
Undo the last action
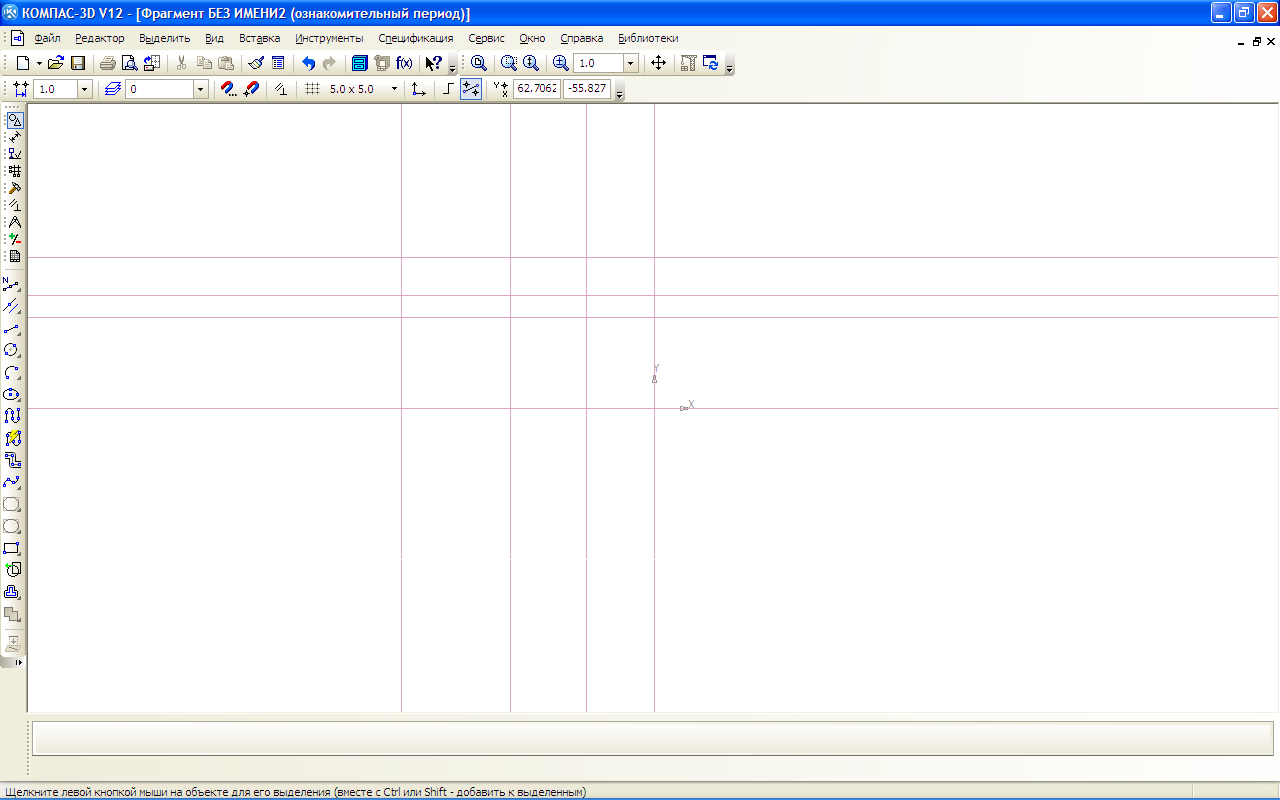[x=308, y=63]
